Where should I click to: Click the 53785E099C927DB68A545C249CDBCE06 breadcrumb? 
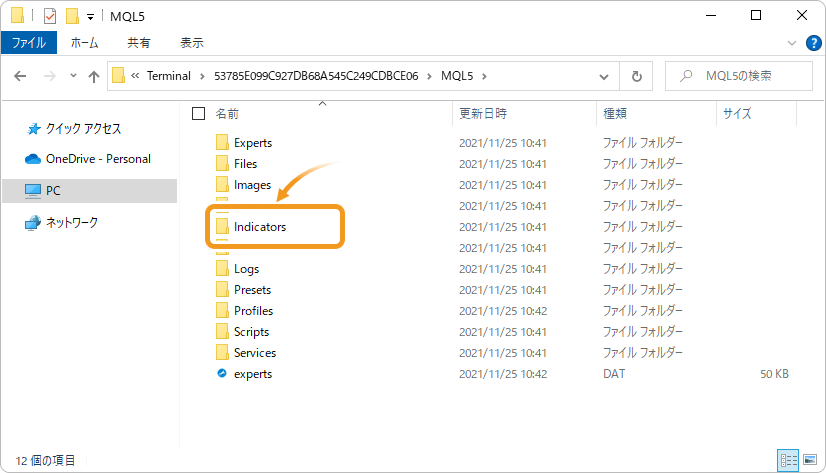(x=316, y=76)
